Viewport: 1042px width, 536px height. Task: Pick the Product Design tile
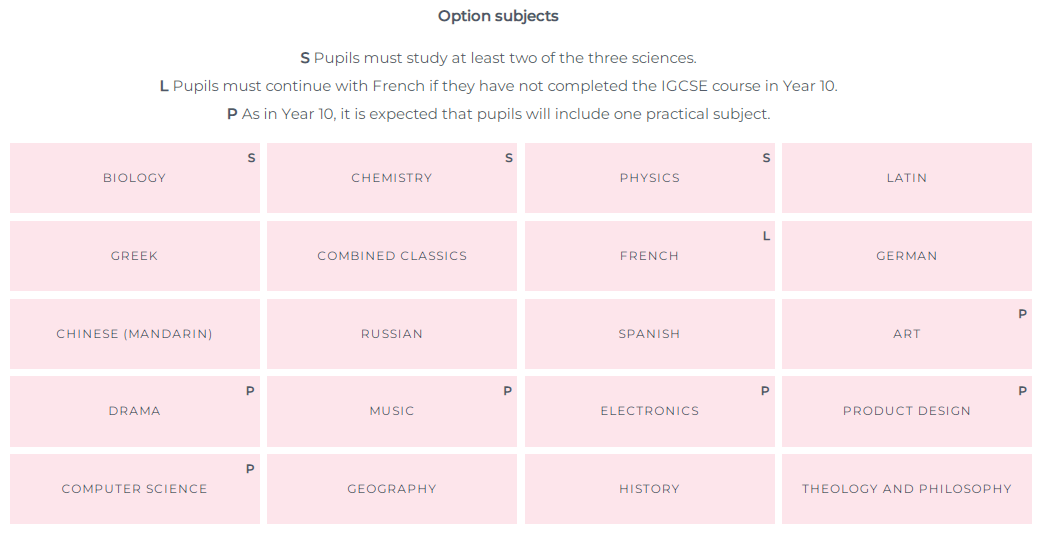(907, 411)
